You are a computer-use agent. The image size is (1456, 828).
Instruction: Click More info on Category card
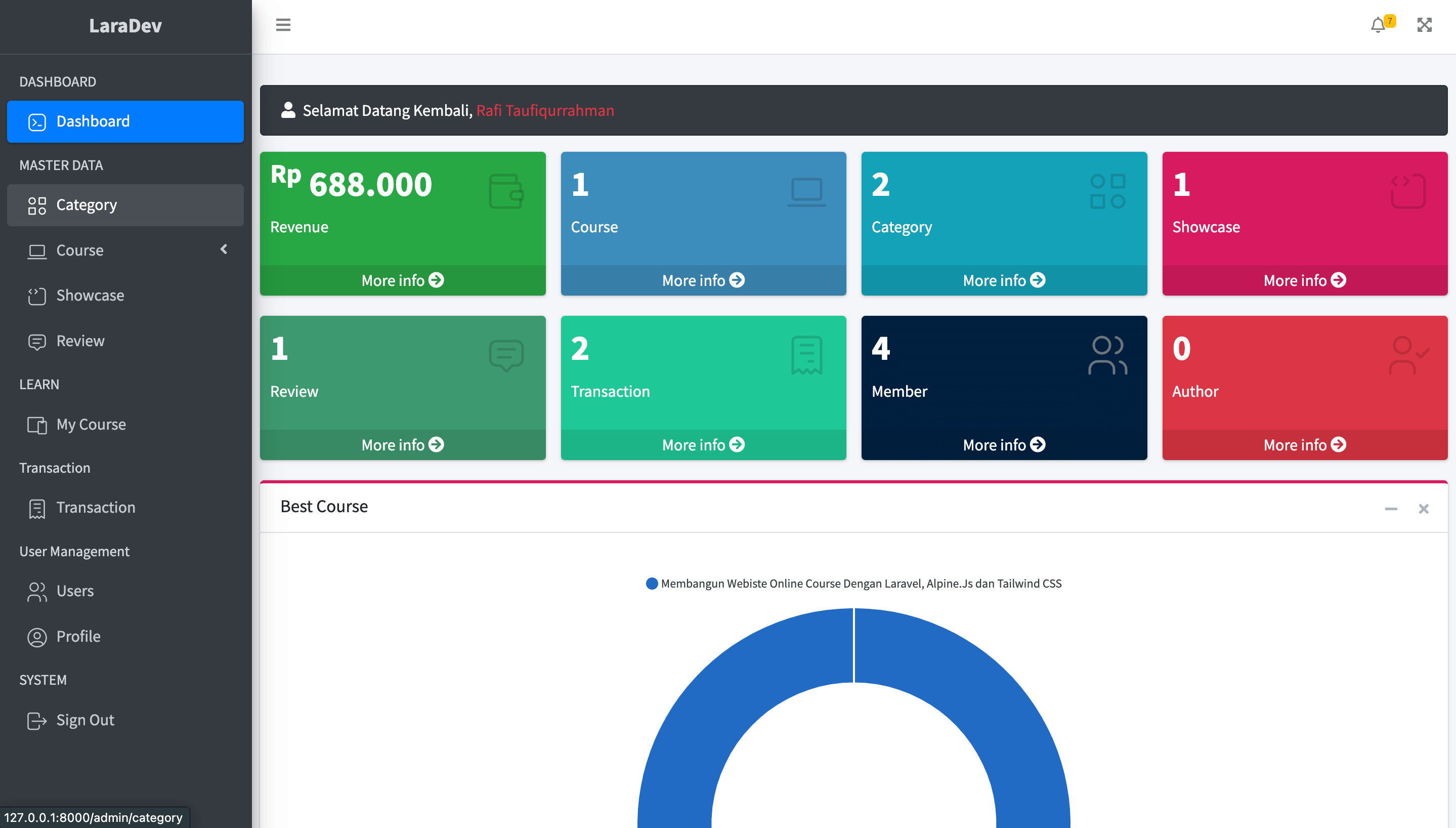1004,280
